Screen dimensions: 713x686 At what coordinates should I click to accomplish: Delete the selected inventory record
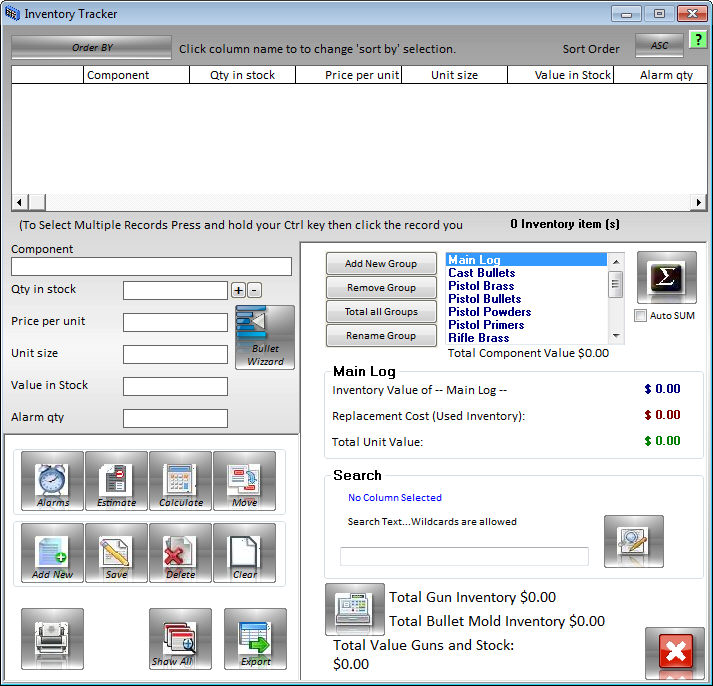(181, 553)
